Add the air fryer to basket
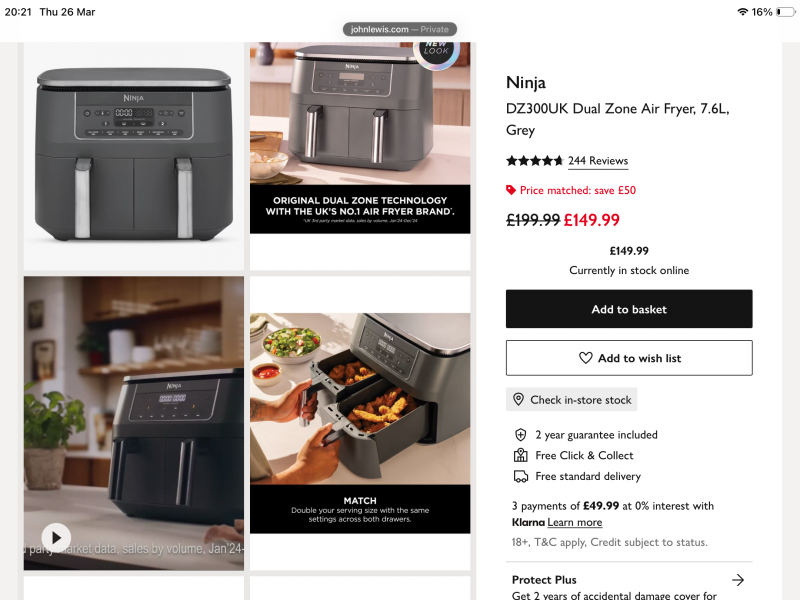This screenshot has width=800, height=600. (629, 309)
